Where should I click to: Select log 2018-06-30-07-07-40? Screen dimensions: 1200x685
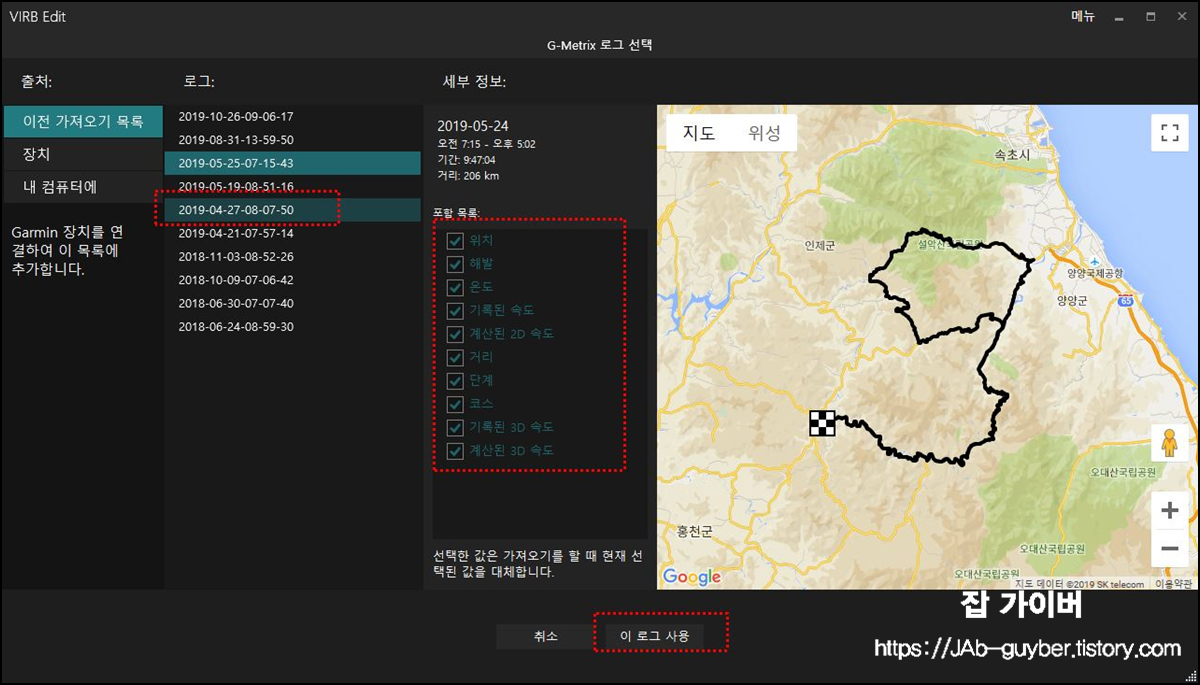(x=293, y=303)
